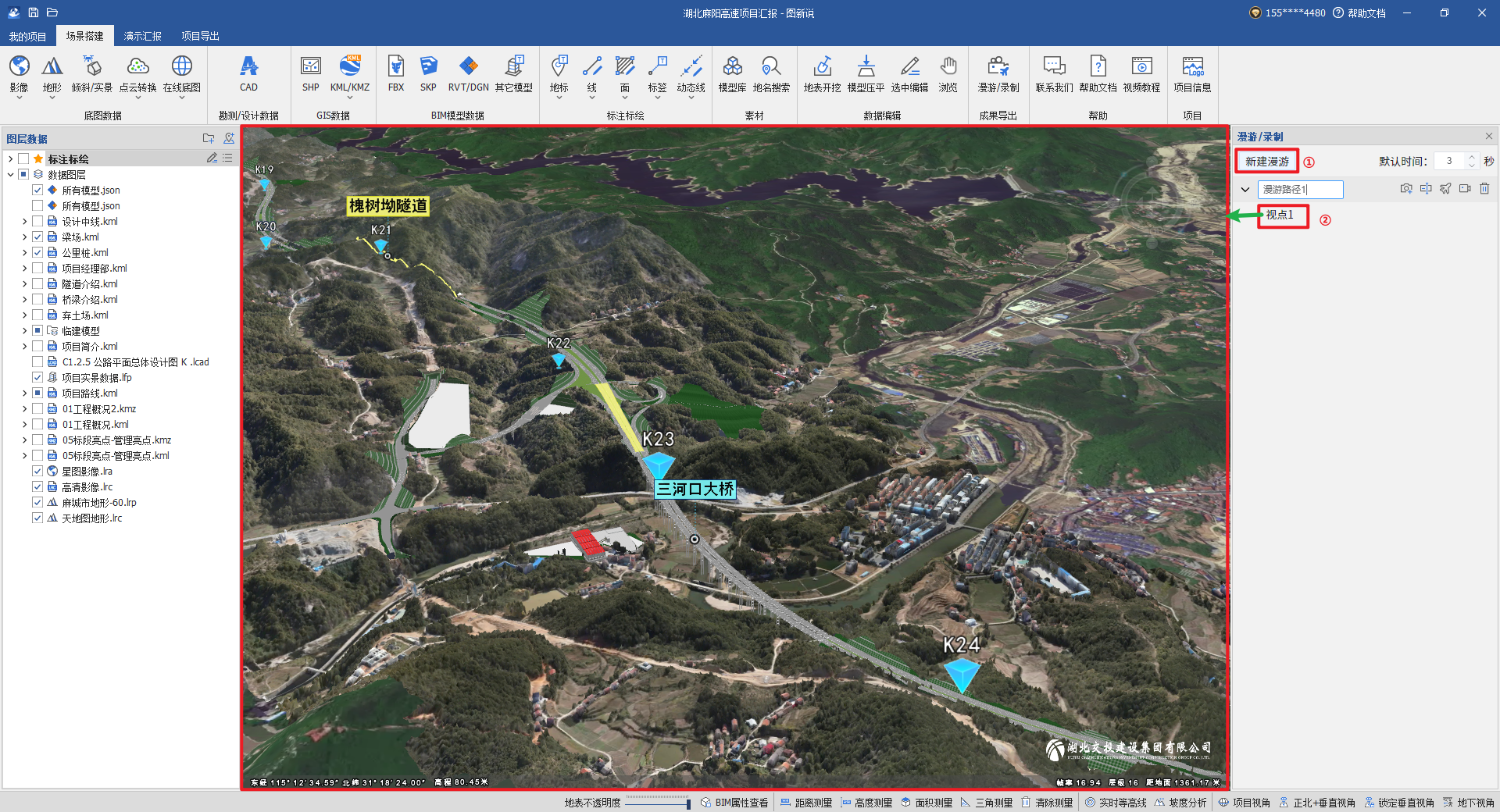Open the 项目导出 tab
This screenshot has width=1500, height=812.
(x=200, y=36)
